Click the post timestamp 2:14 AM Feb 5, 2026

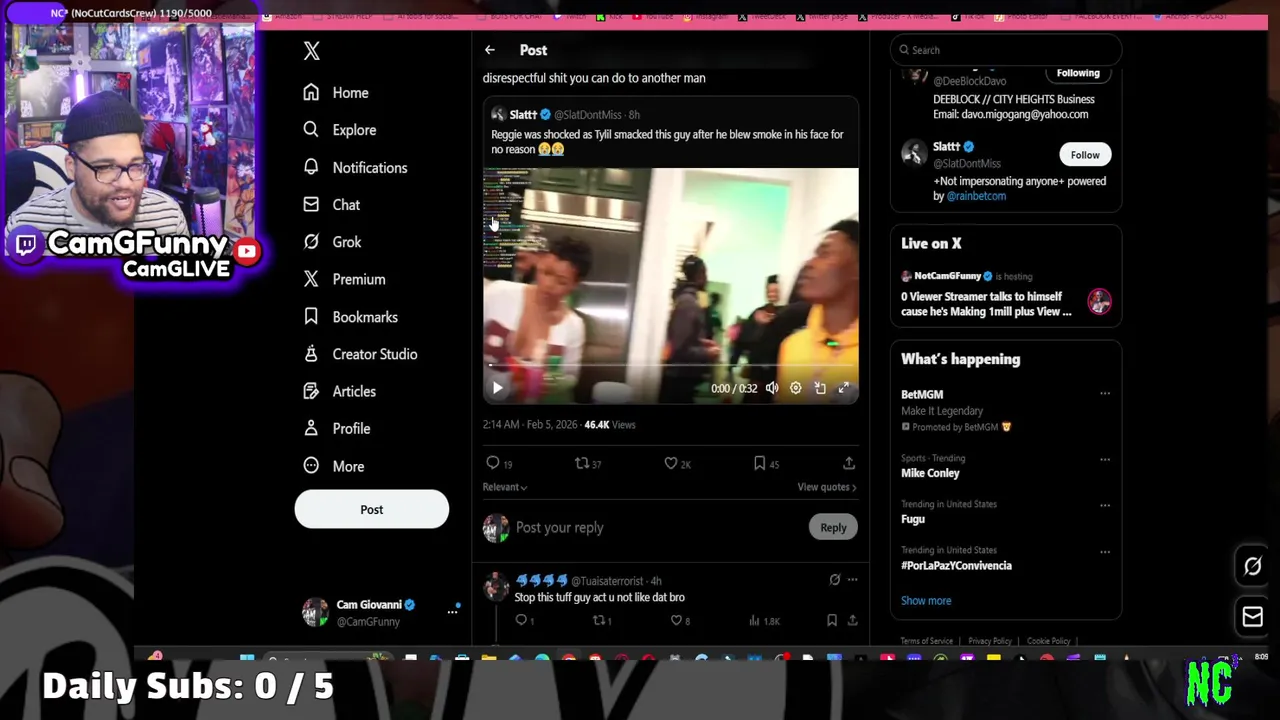tap(530, 425)
